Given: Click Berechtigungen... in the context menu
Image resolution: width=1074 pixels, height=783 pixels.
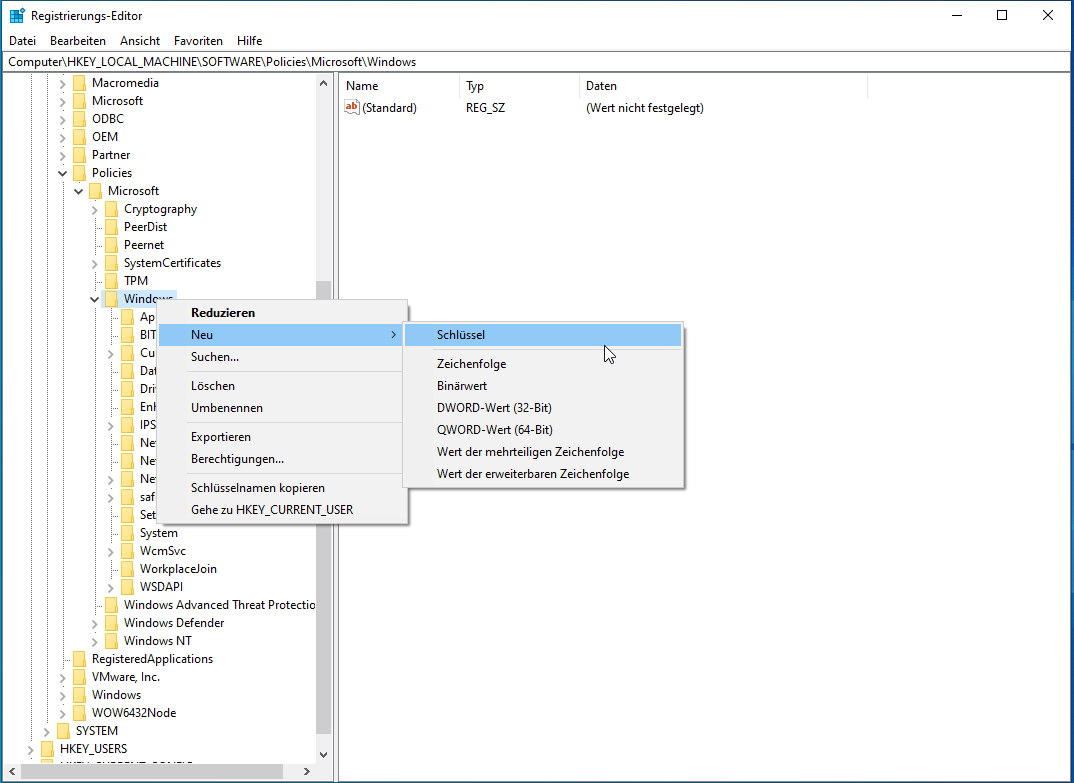Looking at the screenshot, I should click(237, 459).
